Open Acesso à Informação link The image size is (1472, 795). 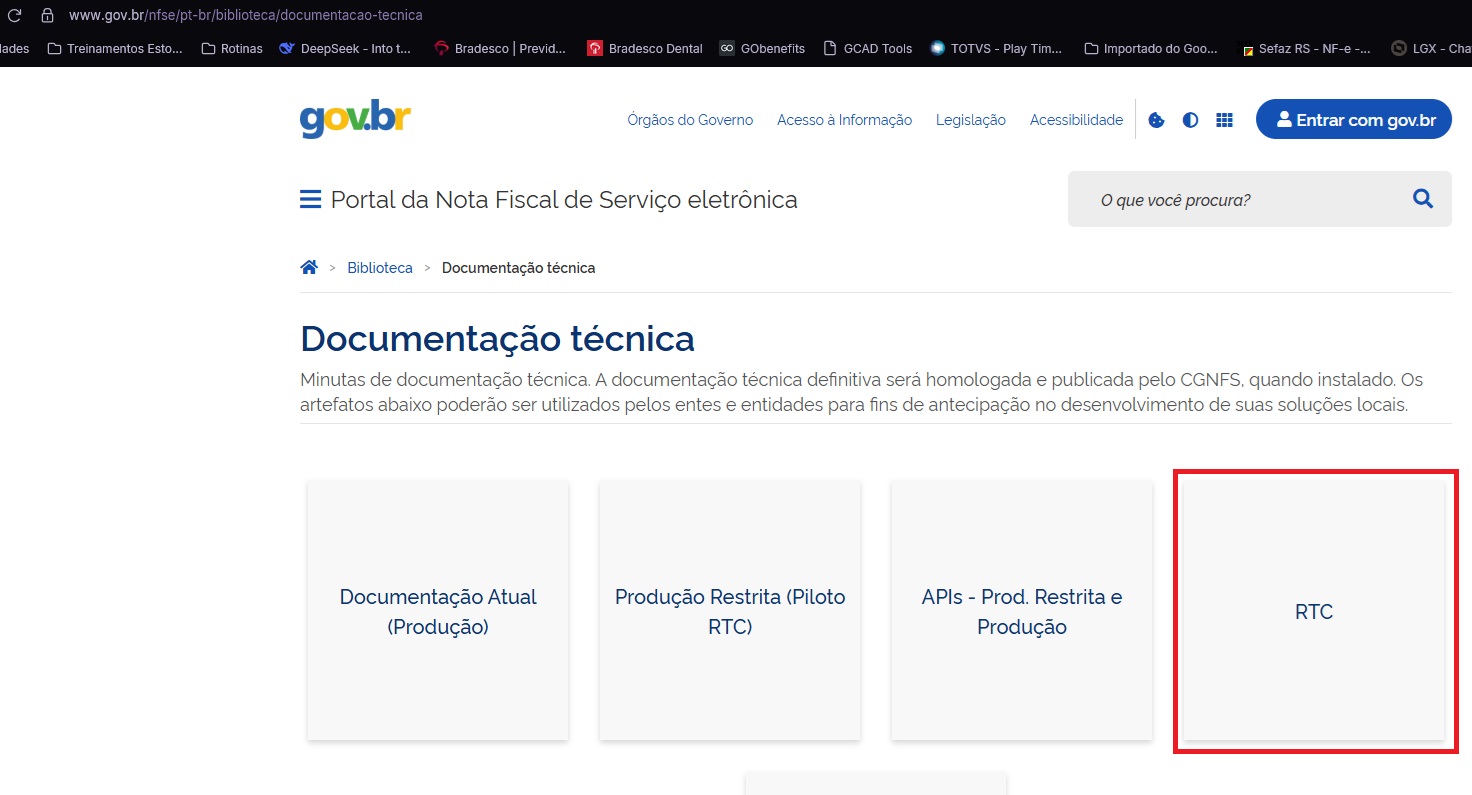844,120
